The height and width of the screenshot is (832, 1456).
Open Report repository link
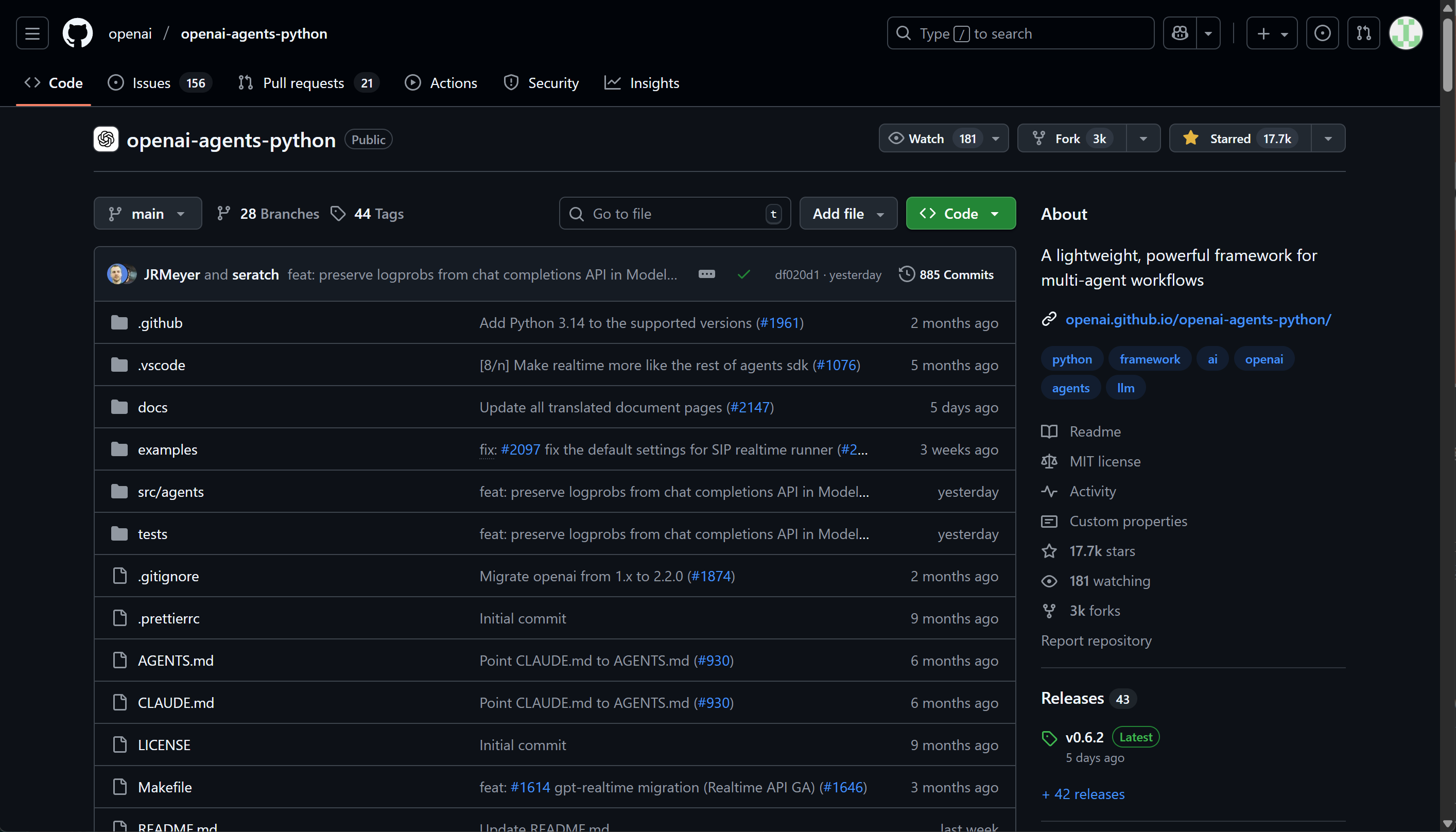(x=1096, y=640)
